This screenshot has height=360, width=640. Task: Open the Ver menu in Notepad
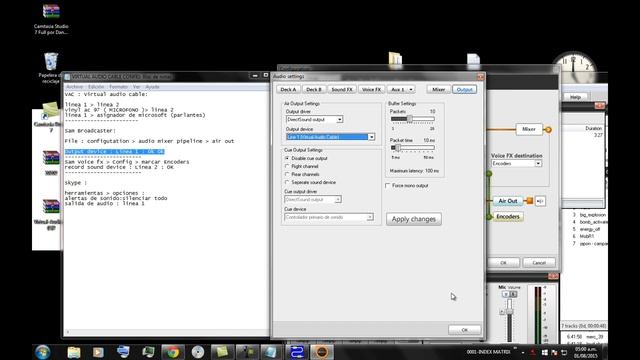(136, 87)
